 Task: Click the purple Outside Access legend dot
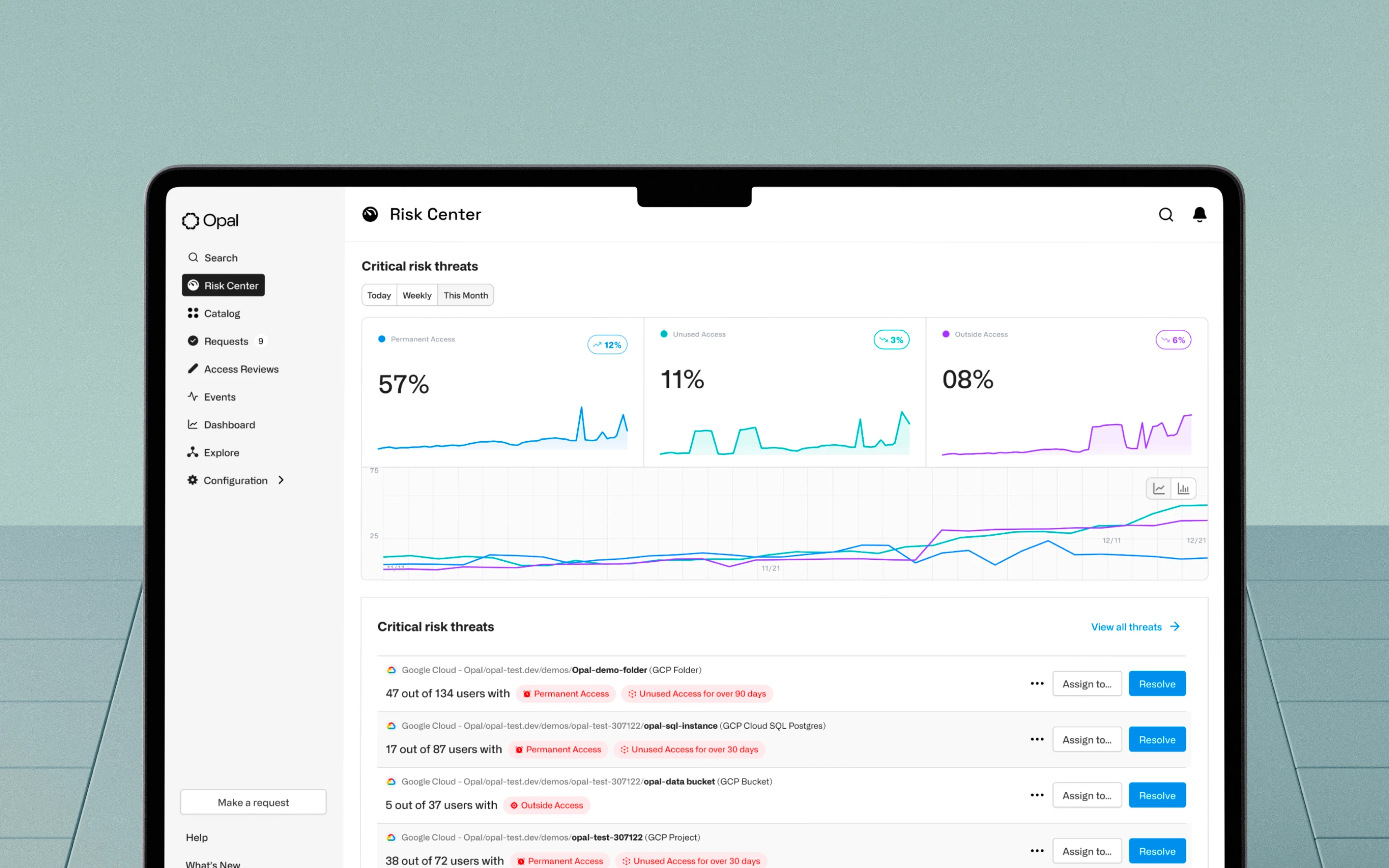point(946,334)
